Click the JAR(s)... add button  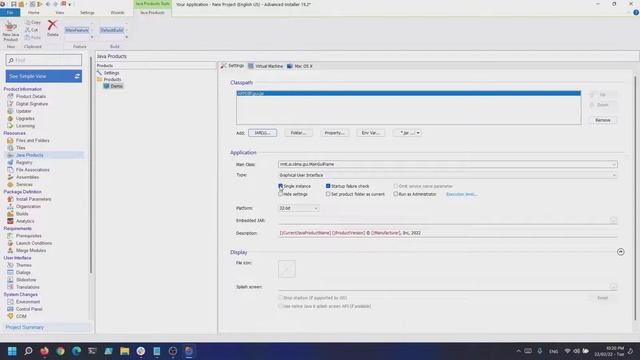262,133
